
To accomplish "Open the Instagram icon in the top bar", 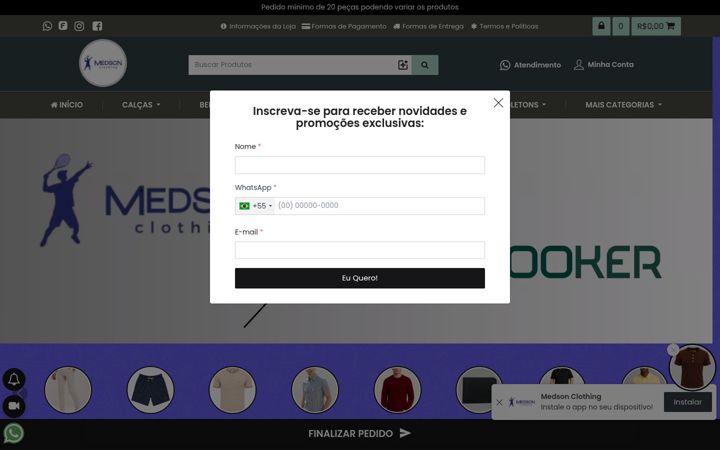I will (79, 26).
